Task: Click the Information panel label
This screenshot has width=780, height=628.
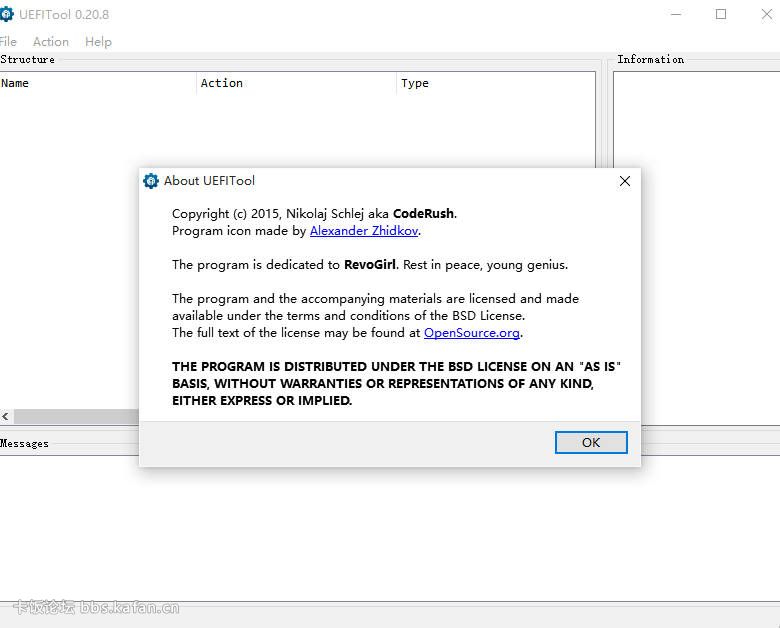Action: click(650, 59)
